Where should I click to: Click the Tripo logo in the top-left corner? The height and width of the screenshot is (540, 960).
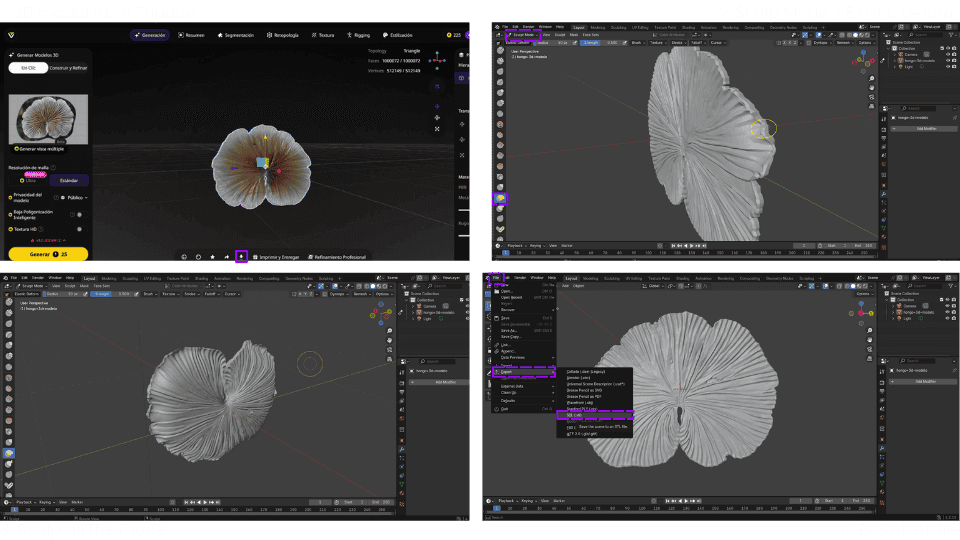coord(10,34)
